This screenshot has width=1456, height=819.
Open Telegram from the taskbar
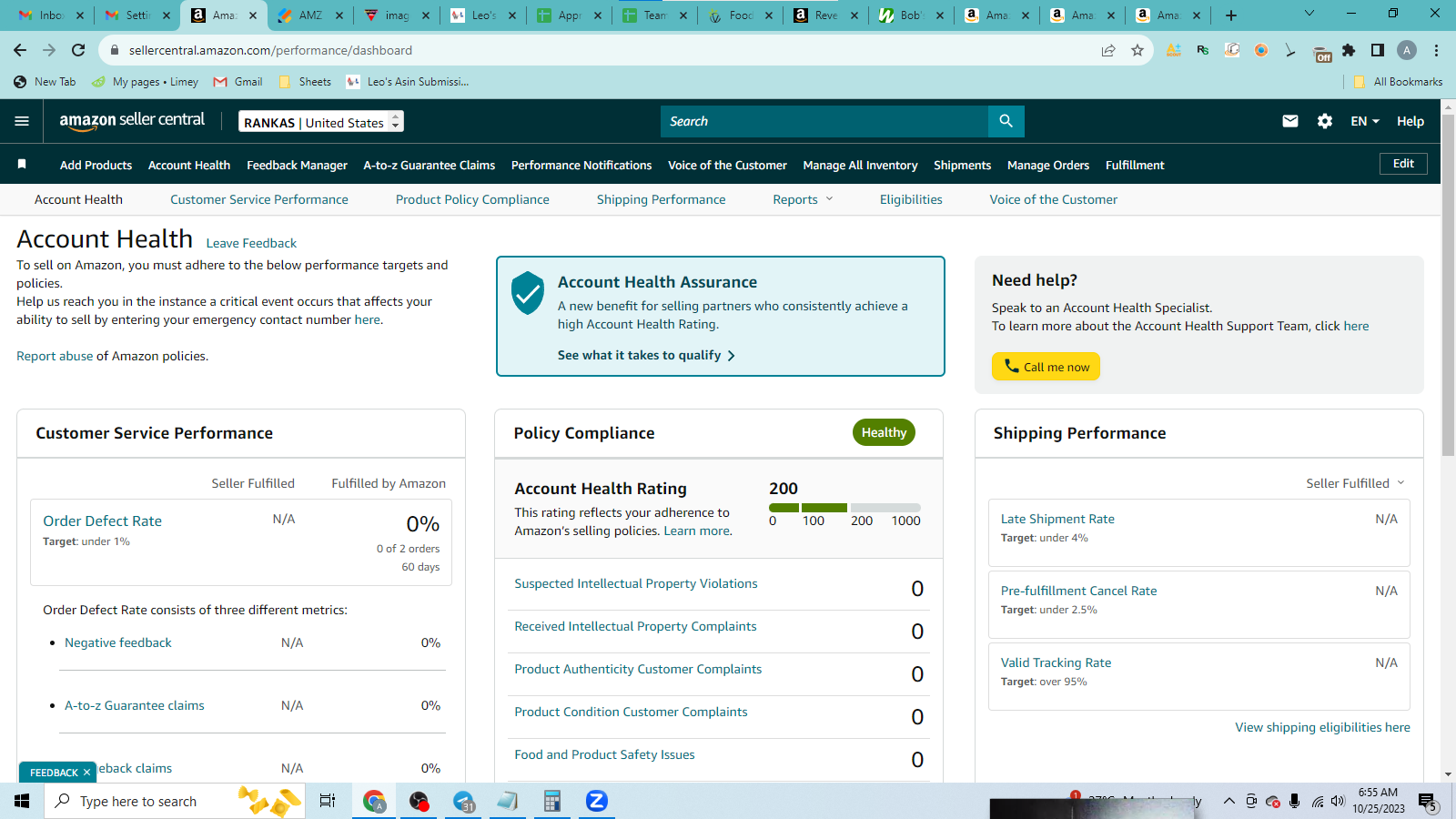[x=464, y=801]
